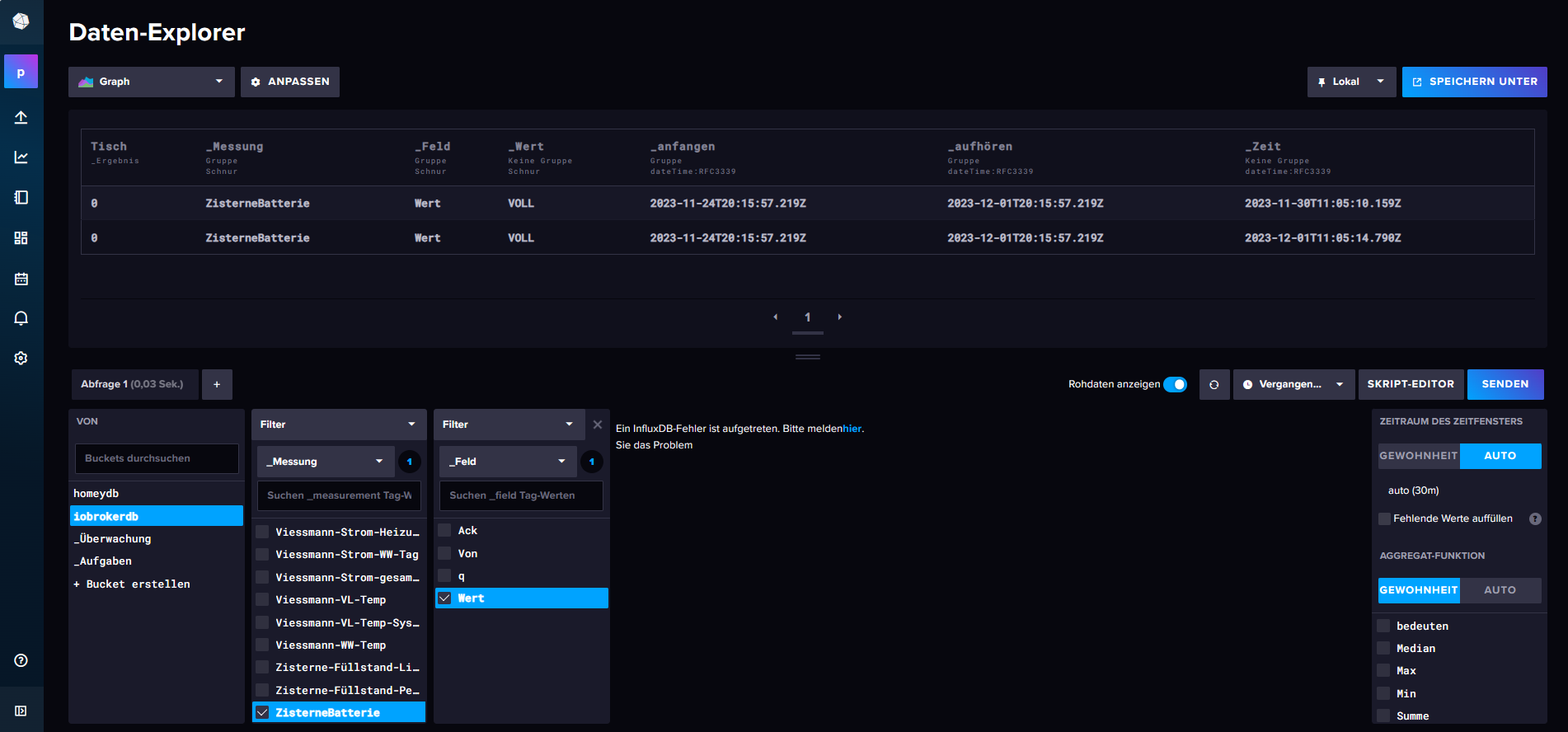Remove the _Feld filter with X
Screen dimensions: 1568x732
tap(598, 425)
